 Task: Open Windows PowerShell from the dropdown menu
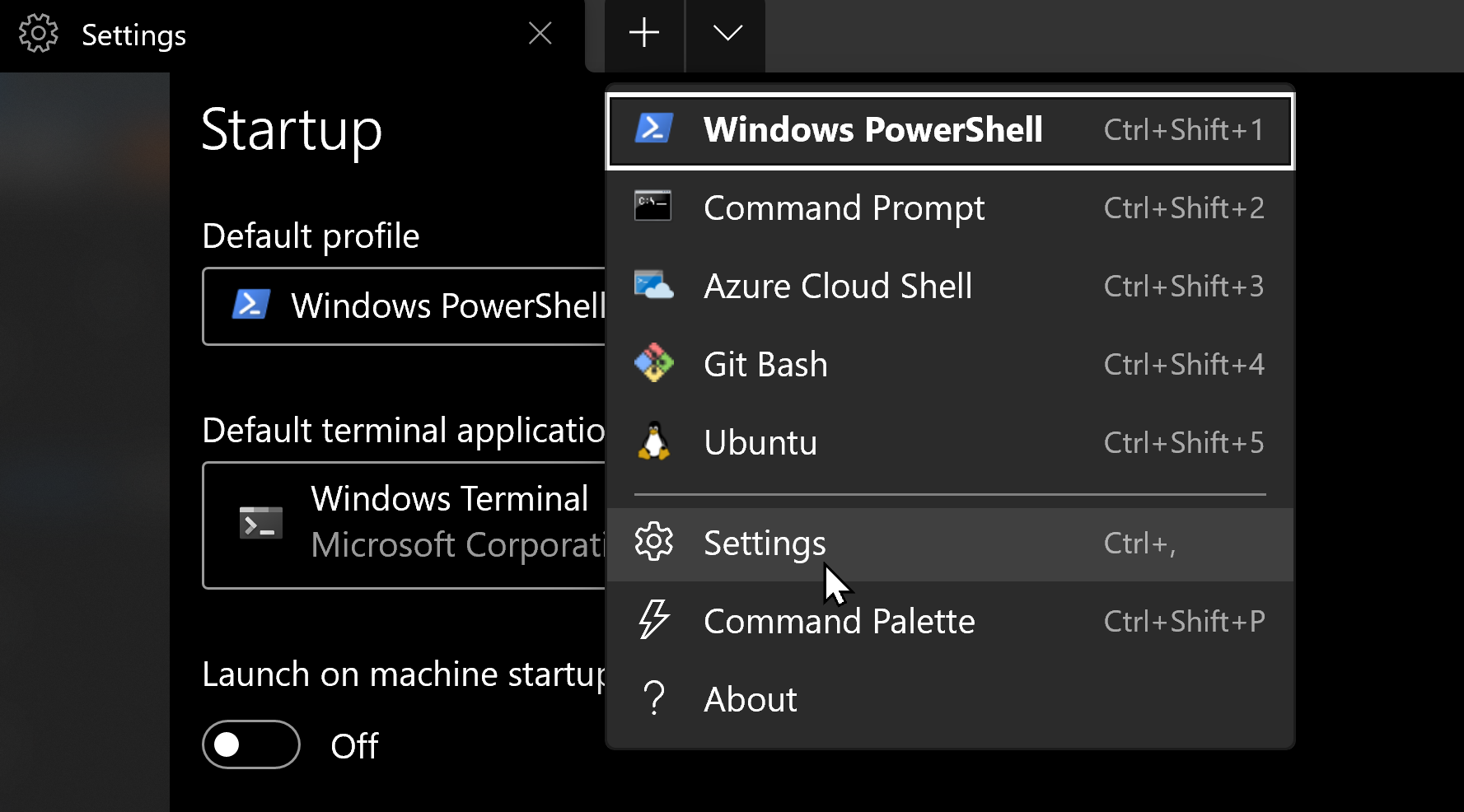tap(950, 130)
